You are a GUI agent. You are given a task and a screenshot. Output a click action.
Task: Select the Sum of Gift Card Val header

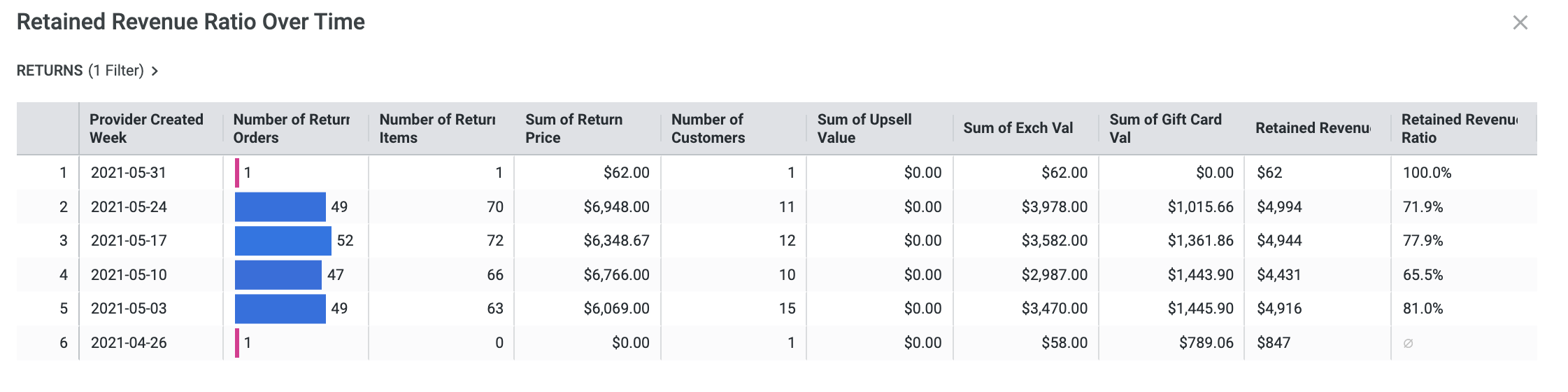pos(1165,128)
